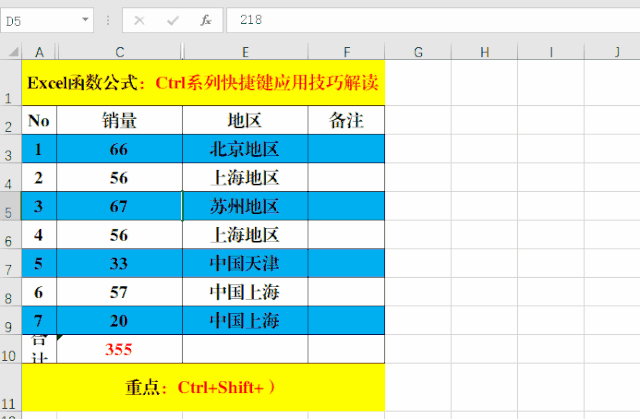The image size is (640, 419).
Task: Select column H header
Action: 484,52
